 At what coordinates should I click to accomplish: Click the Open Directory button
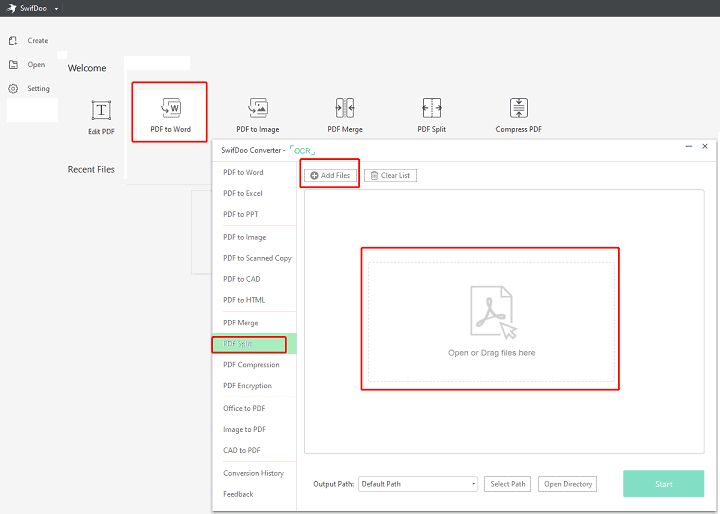[x=568, y=484]
